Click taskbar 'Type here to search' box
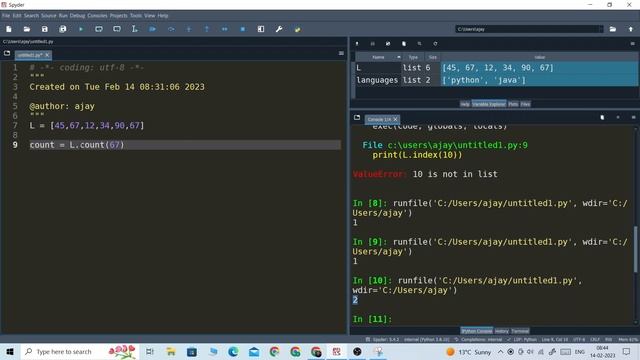The width and height of the screenshot is (640, 360). tap(80, 352)
